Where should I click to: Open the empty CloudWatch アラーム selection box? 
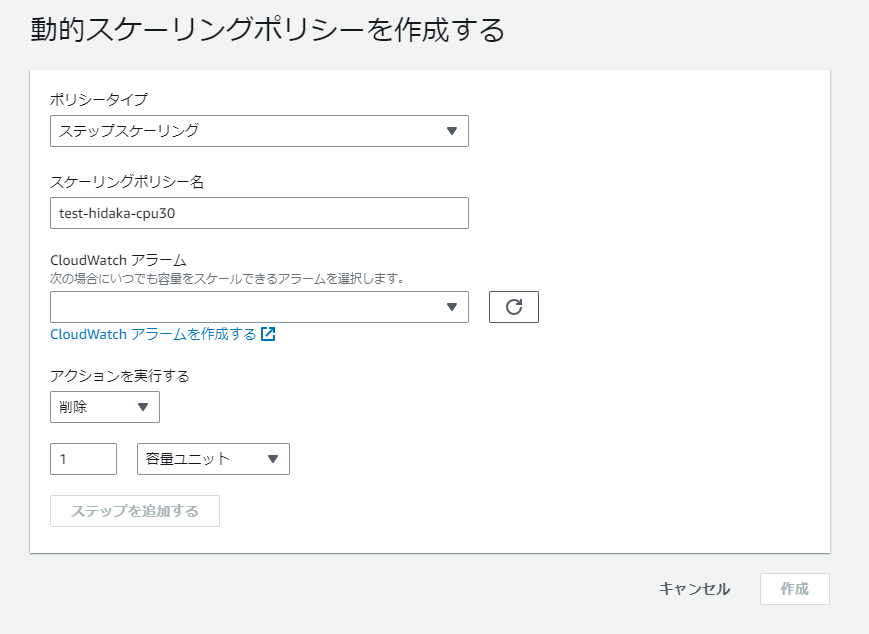point(259,307)
